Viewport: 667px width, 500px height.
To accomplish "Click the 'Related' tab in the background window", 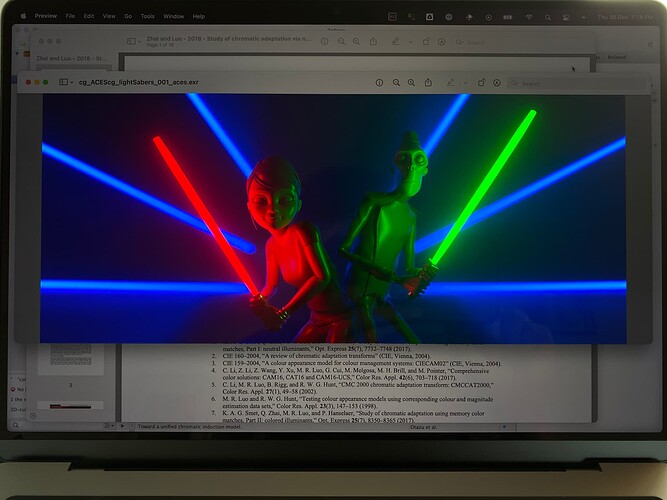I will click(x=617, y=57).
